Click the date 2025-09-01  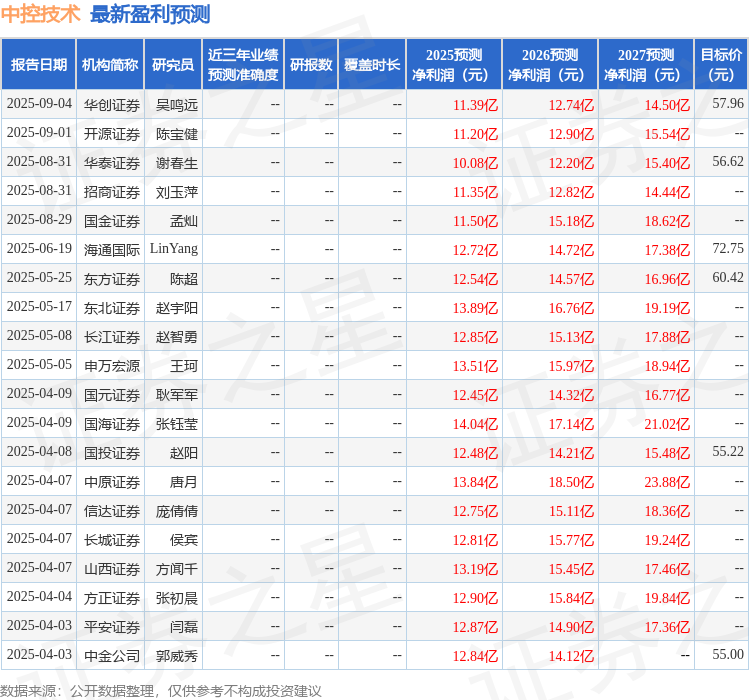[x=39, y=132]
